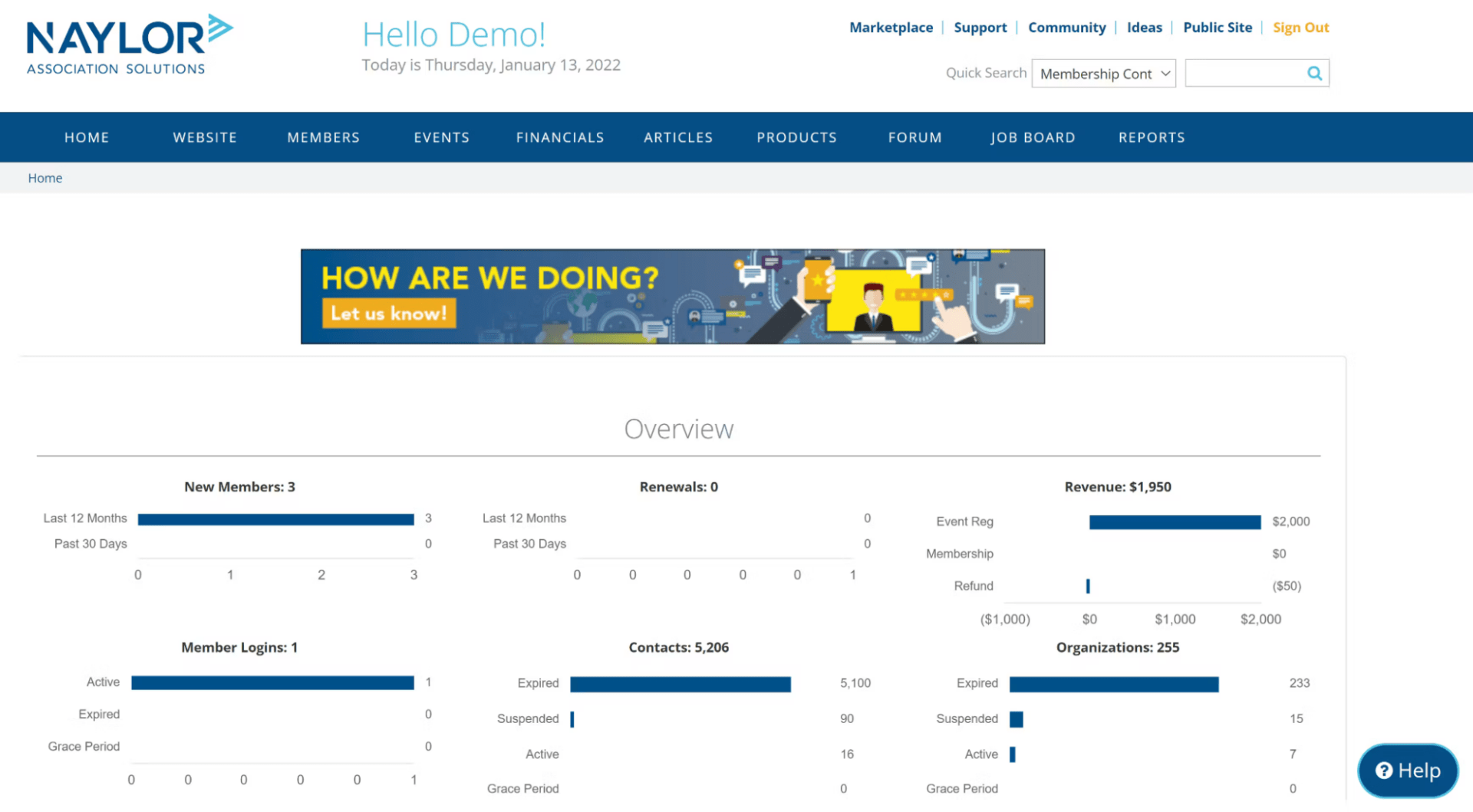Click the Home breadcrumb link
The height and width of the screenshot is (812, 1473).
[x=44, y=177]
